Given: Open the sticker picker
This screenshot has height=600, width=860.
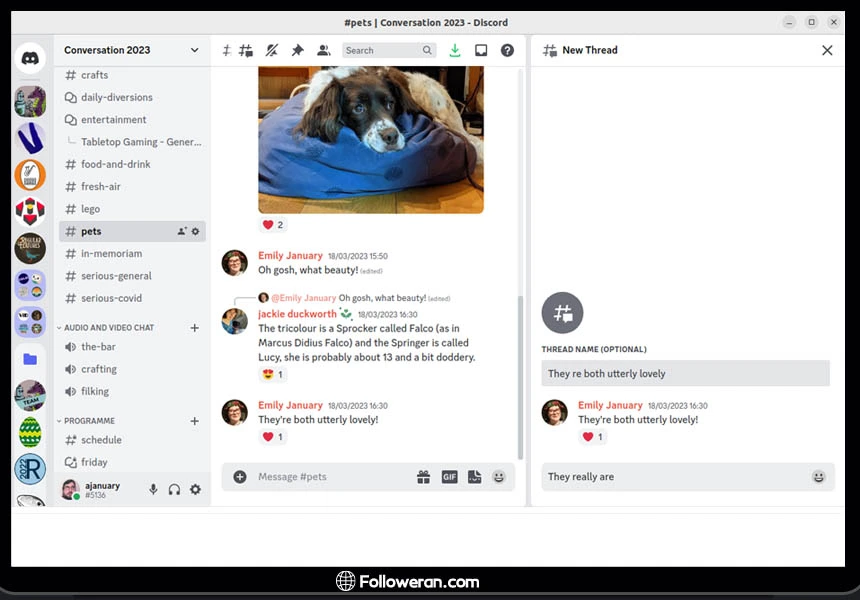Looking at the screenshot, I should [x=474, y=477].
